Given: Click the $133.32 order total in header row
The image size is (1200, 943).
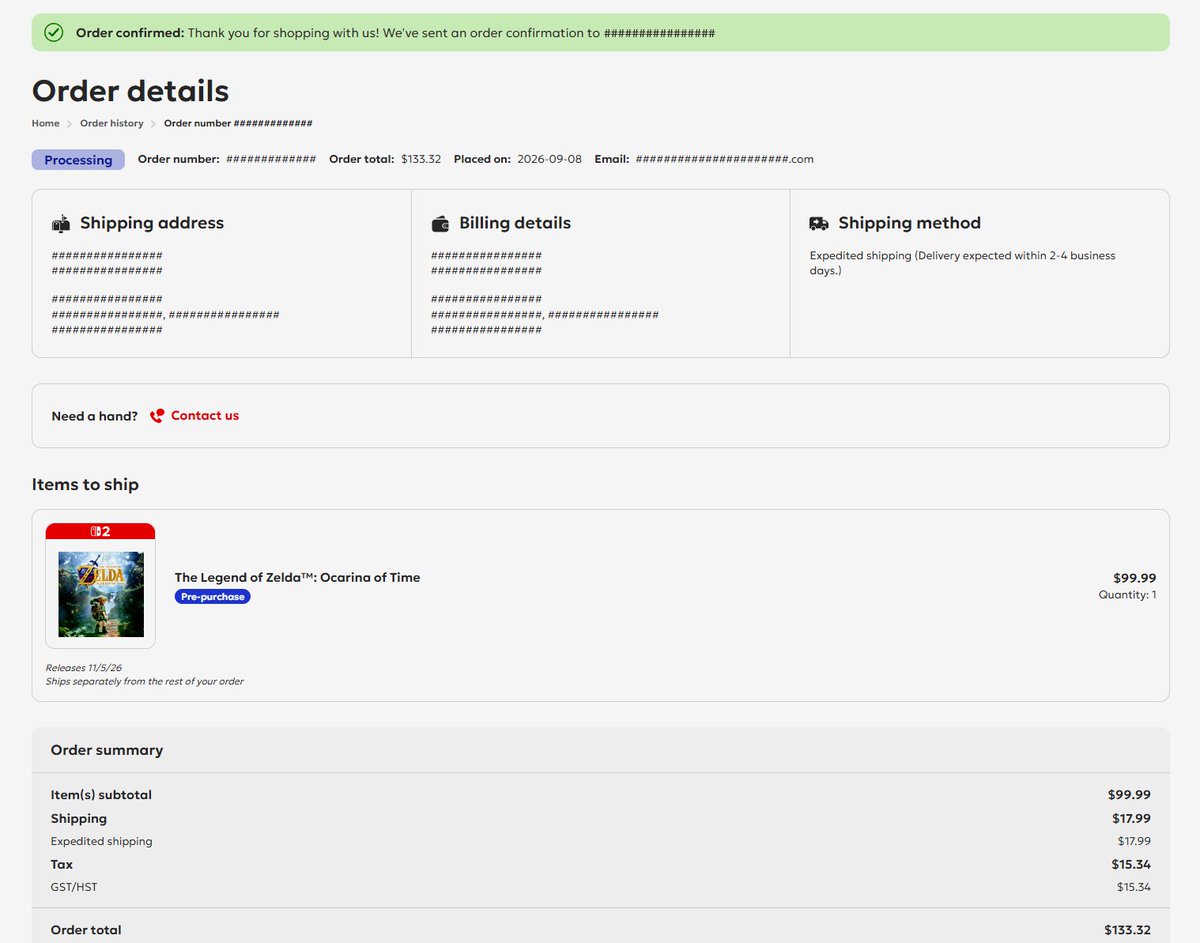Looking at the screenshot, I should click(x=421, y=159).
